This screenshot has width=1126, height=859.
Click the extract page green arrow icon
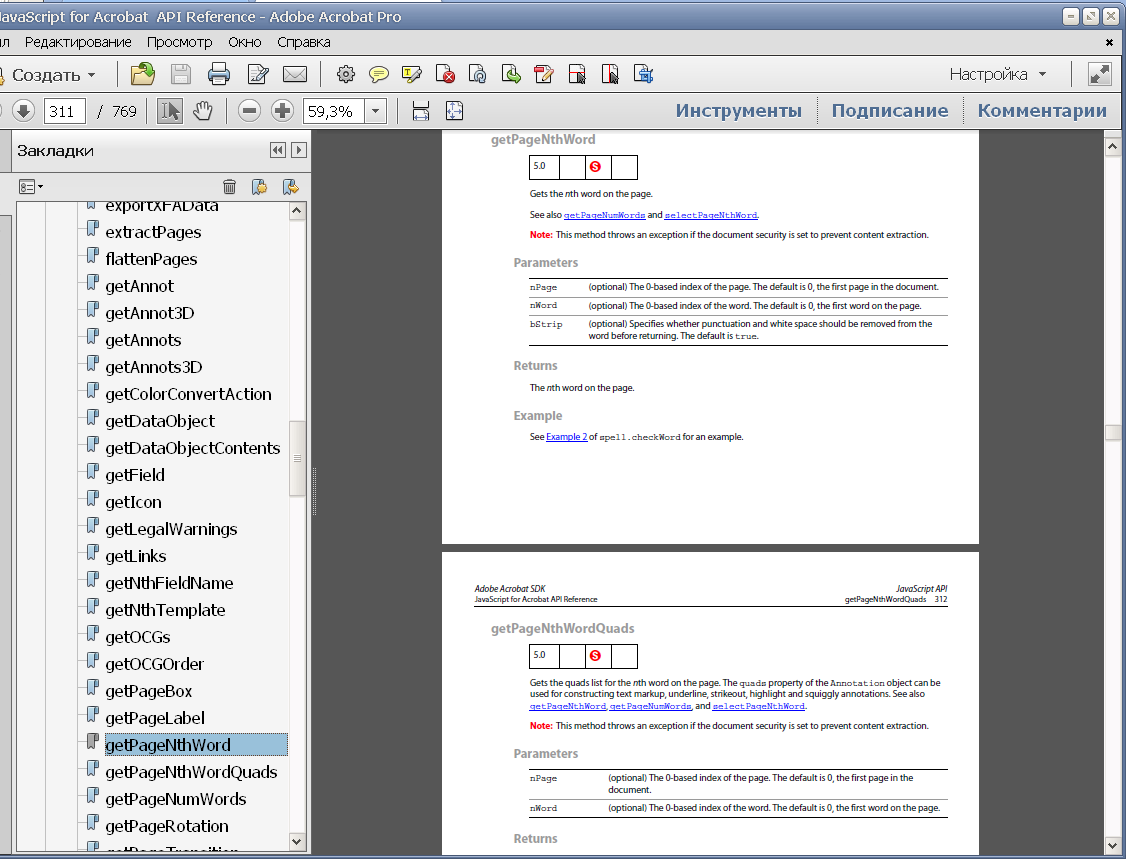pyautogui.click(x=511, y=74)
